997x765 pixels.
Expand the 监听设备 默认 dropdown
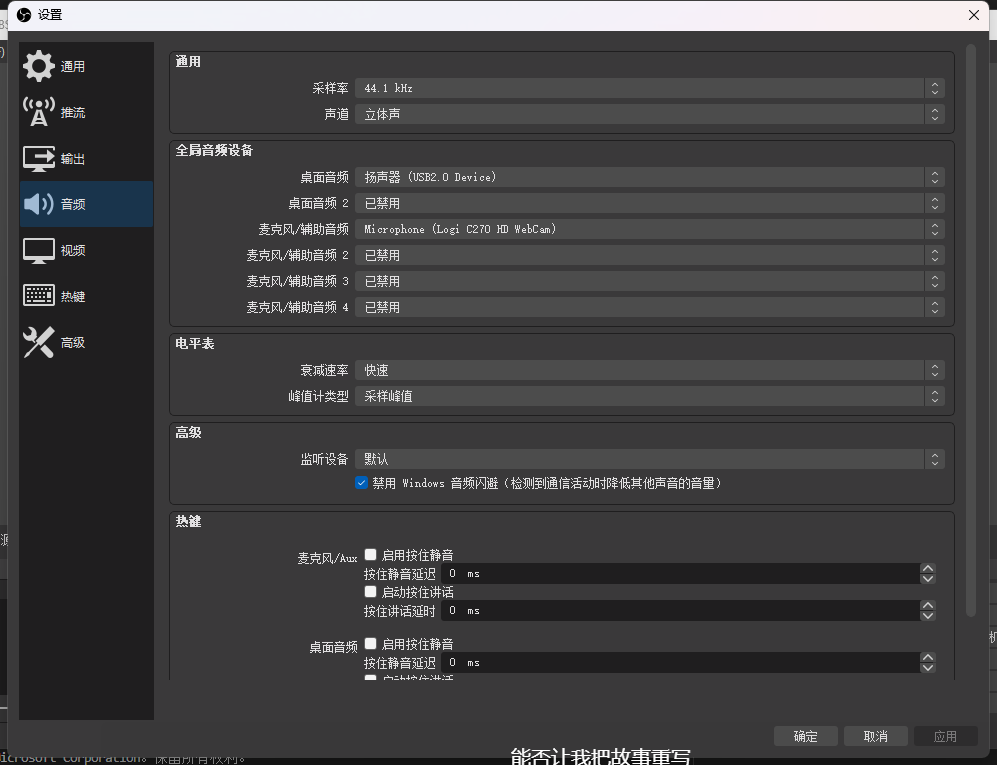click(x=648, y=459)
